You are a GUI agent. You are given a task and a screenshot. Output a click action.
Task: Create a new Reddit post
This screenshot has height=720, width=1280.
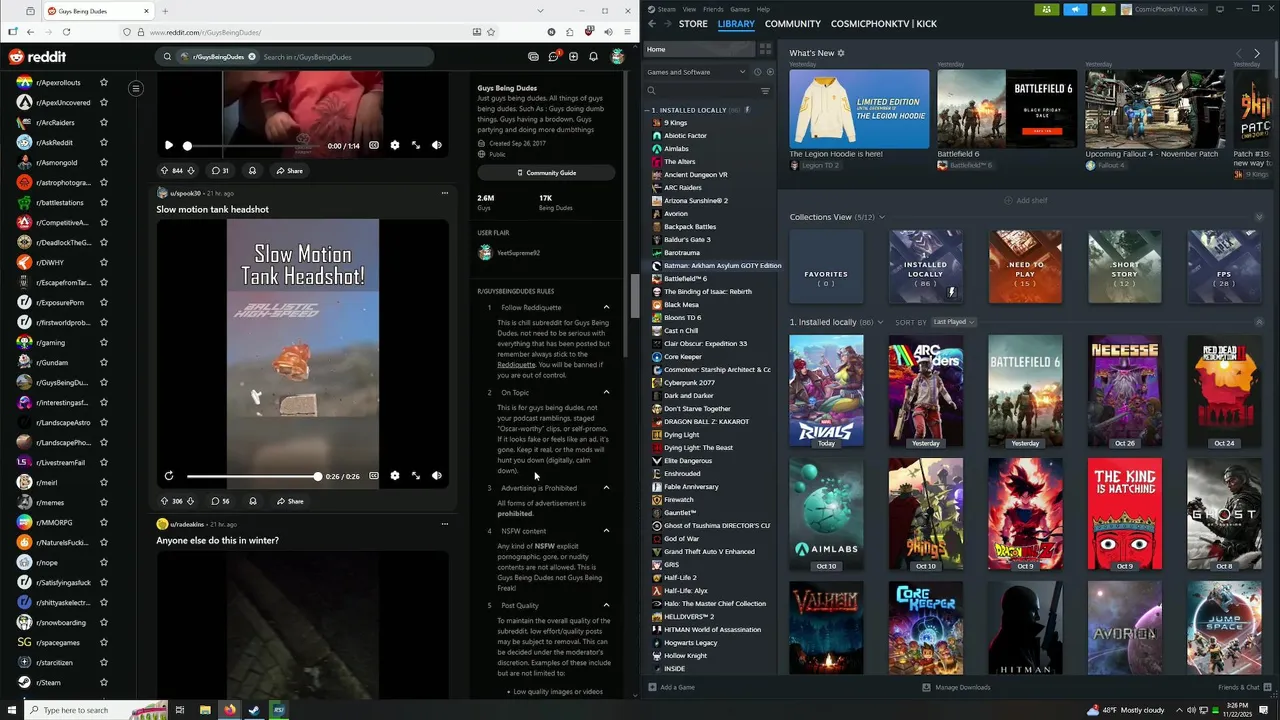[573, 57]
